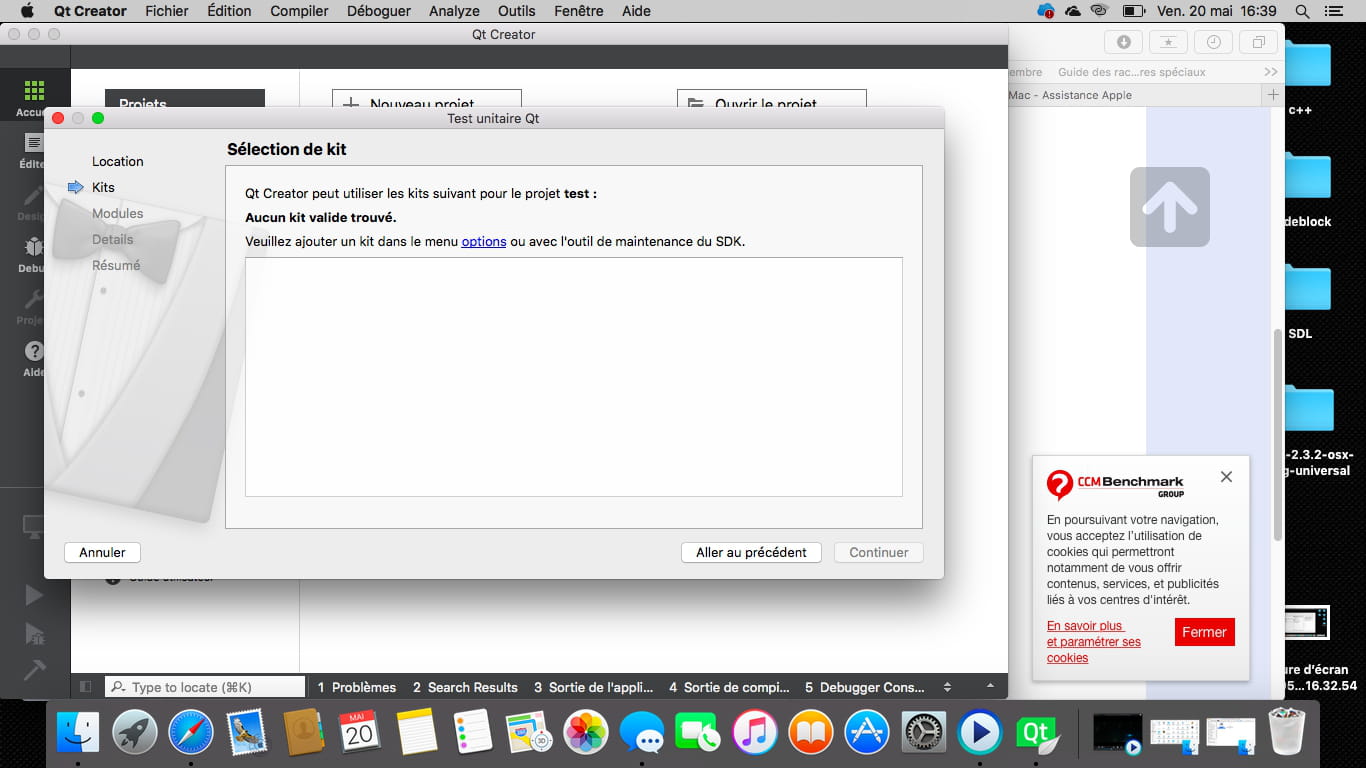The image size is (1366, 768).
Task: Follow the options link in the kit message
Action: (x=484, y=241)
